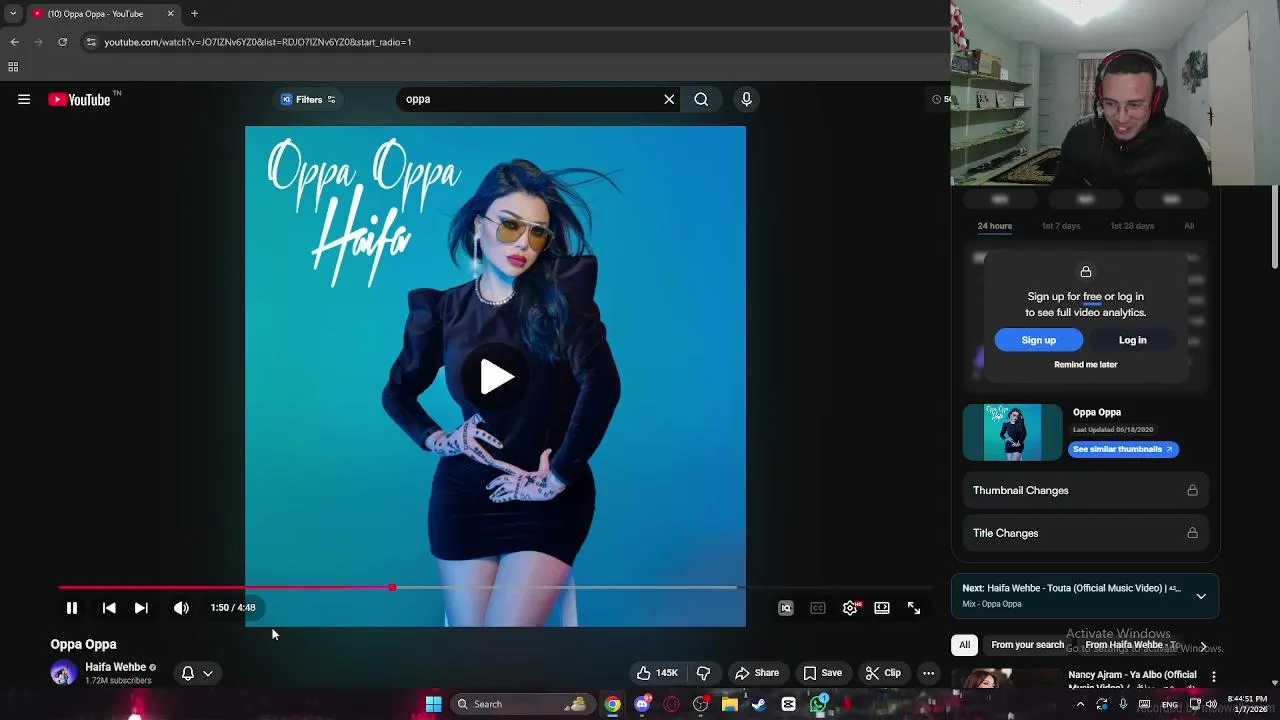Start voice search with the microphone
1280x720 pixels.
746,99
